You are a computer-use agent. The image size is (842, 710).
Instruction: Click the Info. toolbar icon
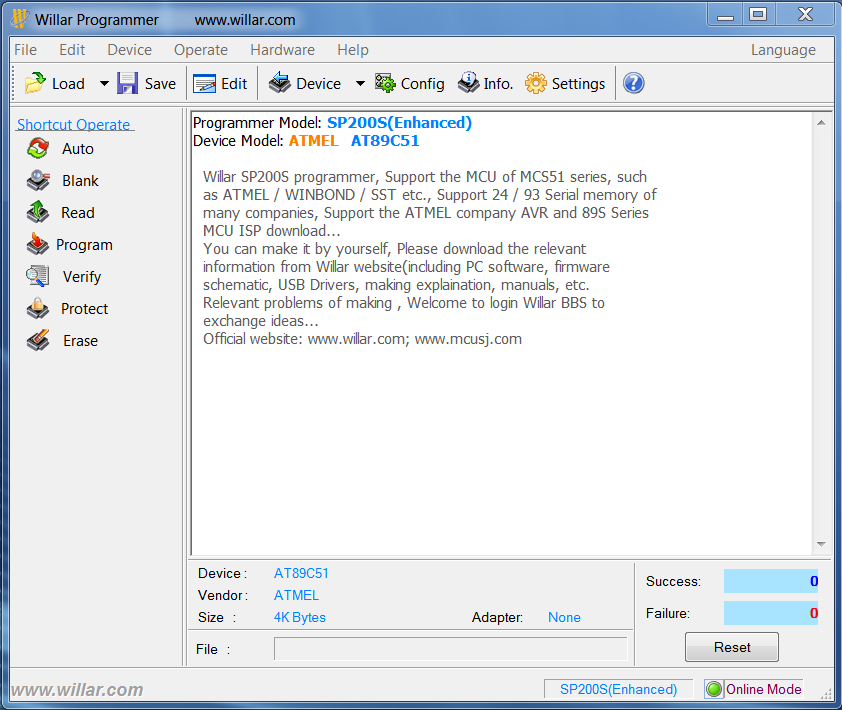click(x=469, y=83)
